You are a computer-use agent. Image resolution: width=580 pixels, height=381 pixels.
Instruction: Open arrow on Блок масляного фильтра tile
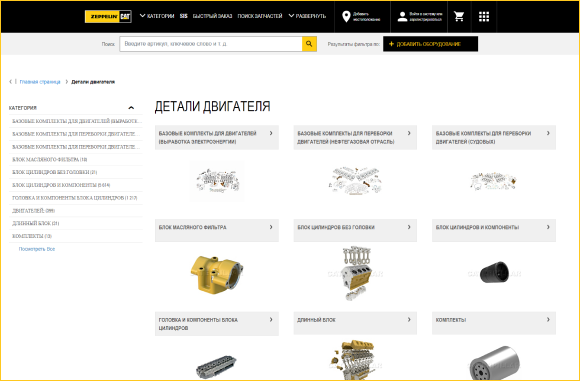pos(271,227)
